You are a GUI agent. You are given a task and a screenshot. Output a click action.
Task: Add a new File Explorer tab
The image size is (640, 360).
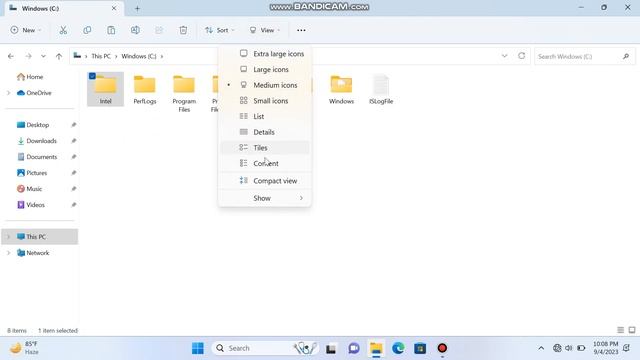pyautogui.click(x=137, y=8)
